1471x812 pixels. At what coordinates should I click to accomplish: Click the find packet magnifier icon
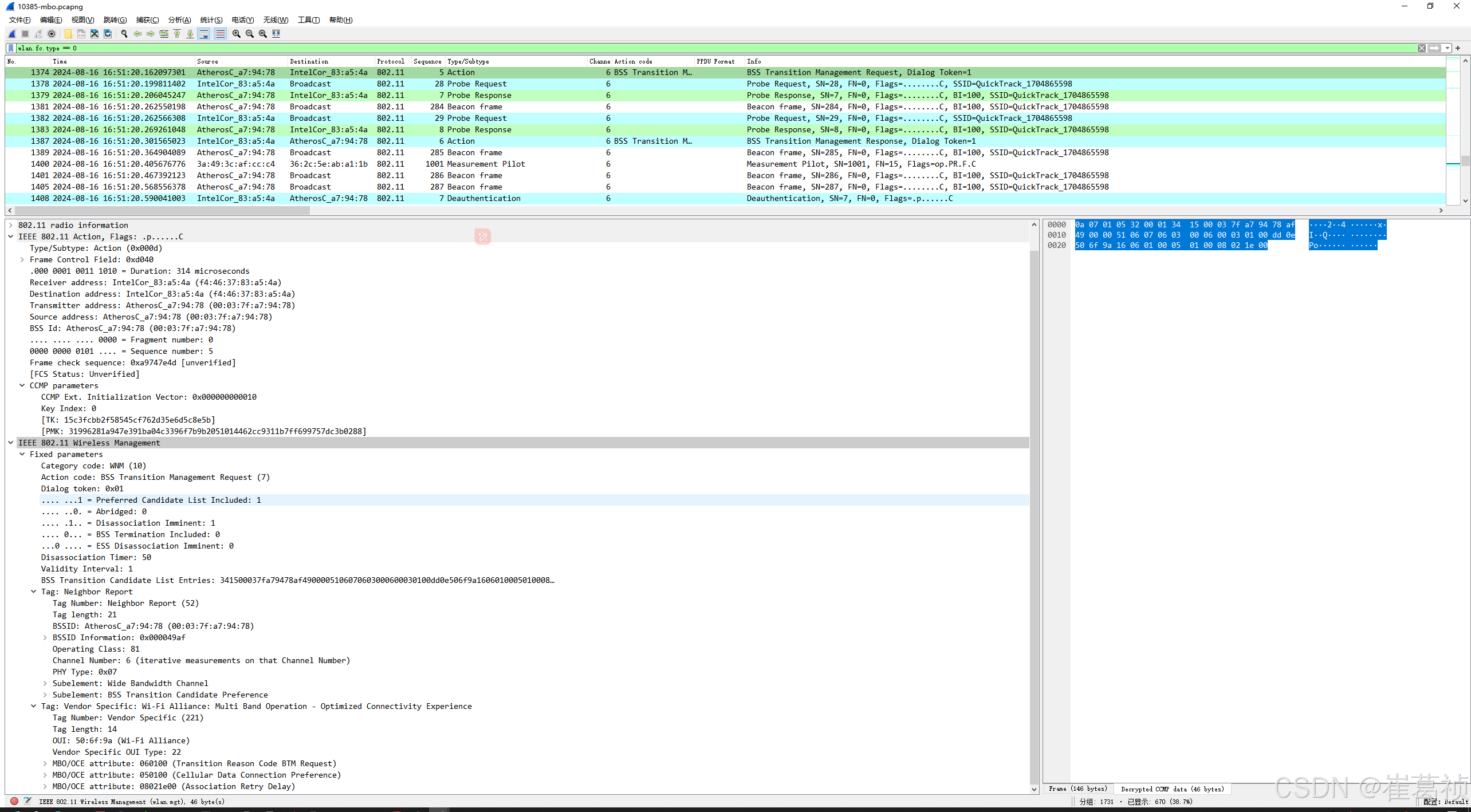[124, 34]
